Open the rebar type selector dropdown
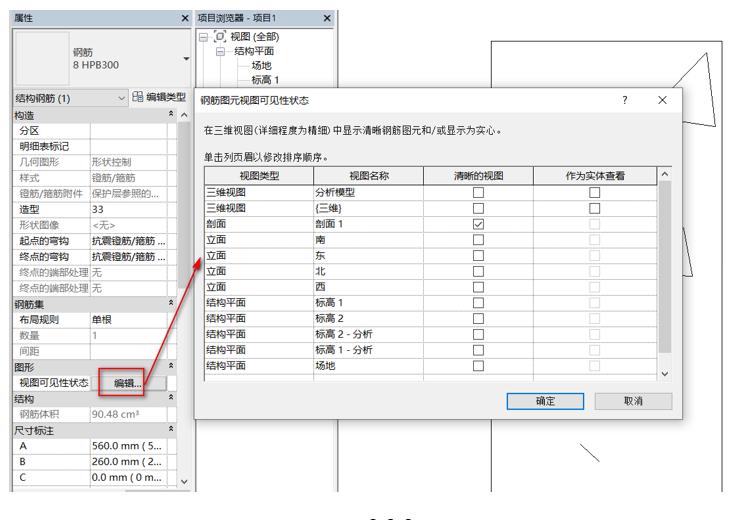Image resolution: width=733 pixels, height=520 pixels. click(x=185, y=59)
